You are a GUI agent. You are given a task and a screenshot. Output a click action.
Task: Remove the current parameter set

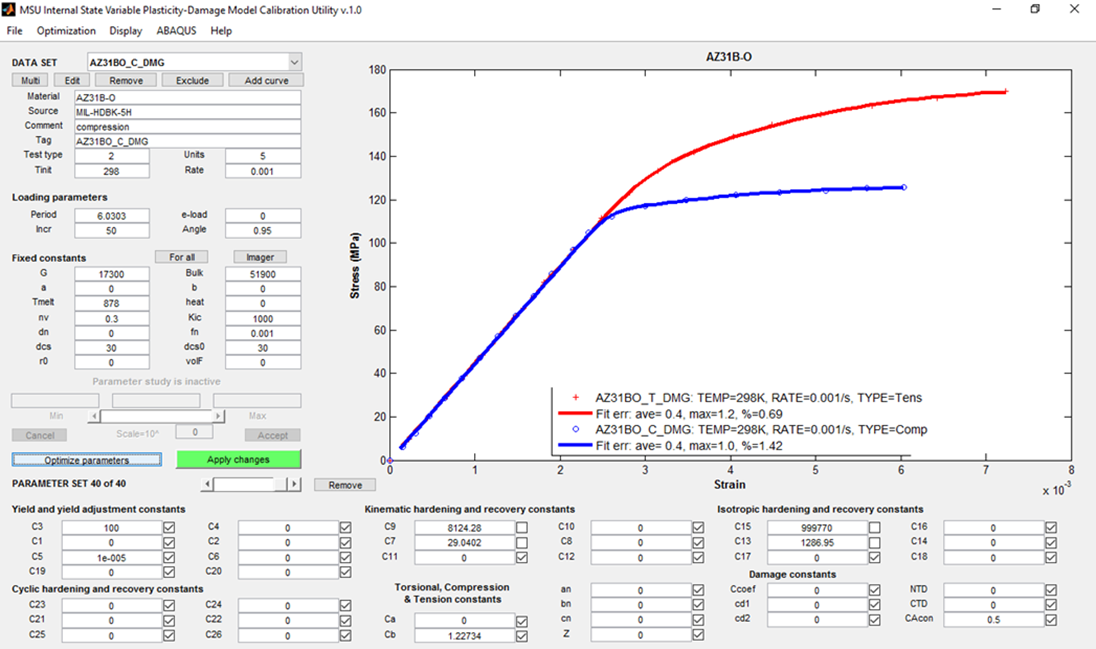345,484
